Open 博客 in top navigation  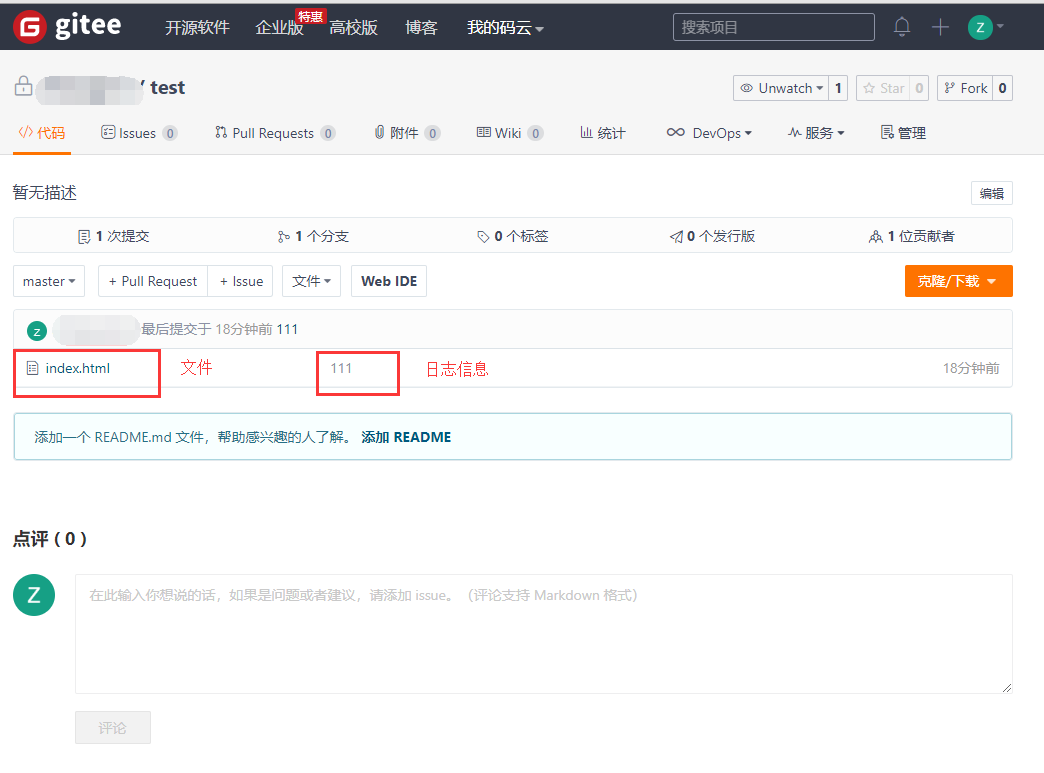[421, 27]
